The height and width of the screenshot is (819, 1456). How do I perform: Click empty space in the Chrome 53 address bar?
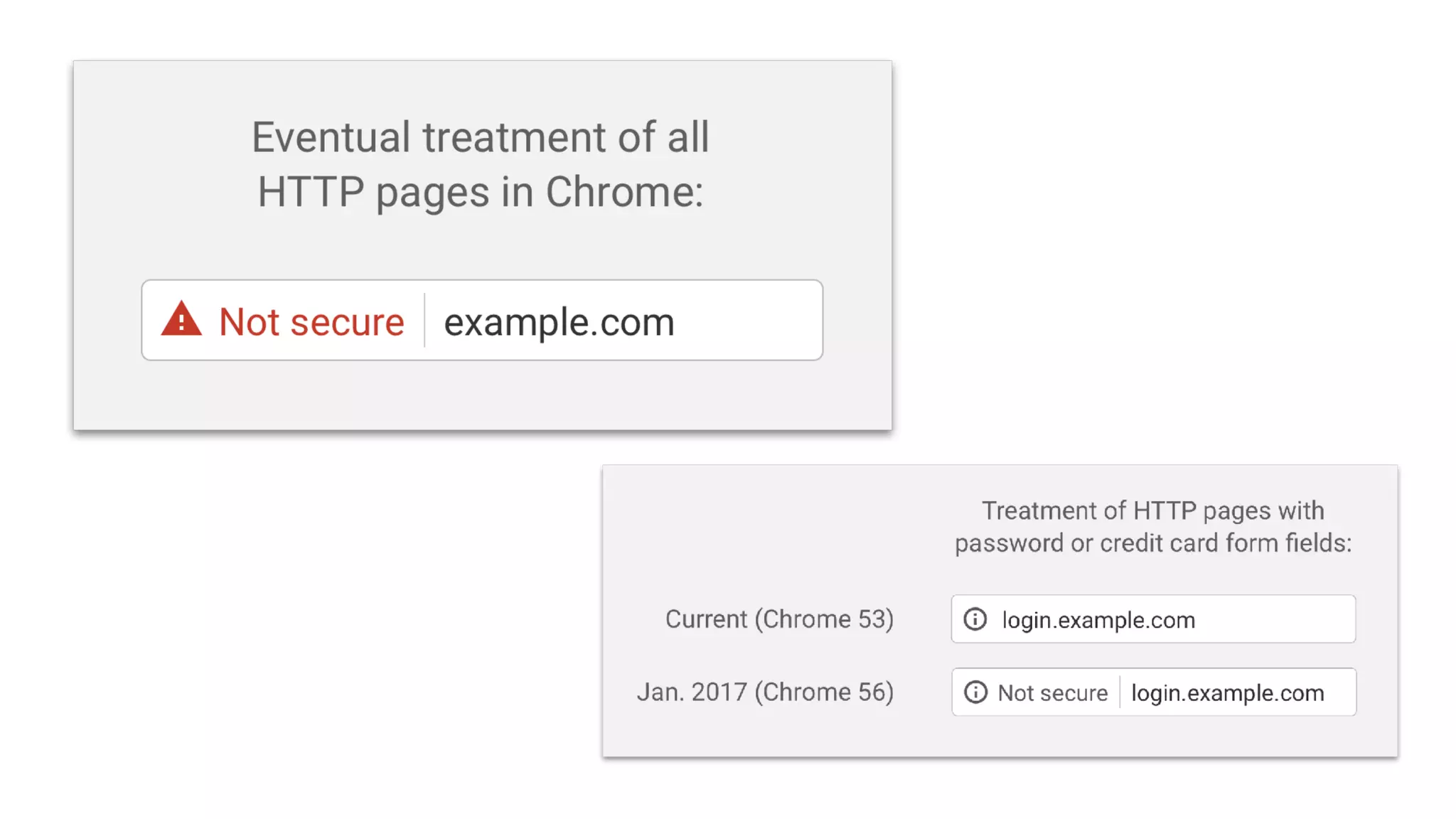tap(1280, 619)
